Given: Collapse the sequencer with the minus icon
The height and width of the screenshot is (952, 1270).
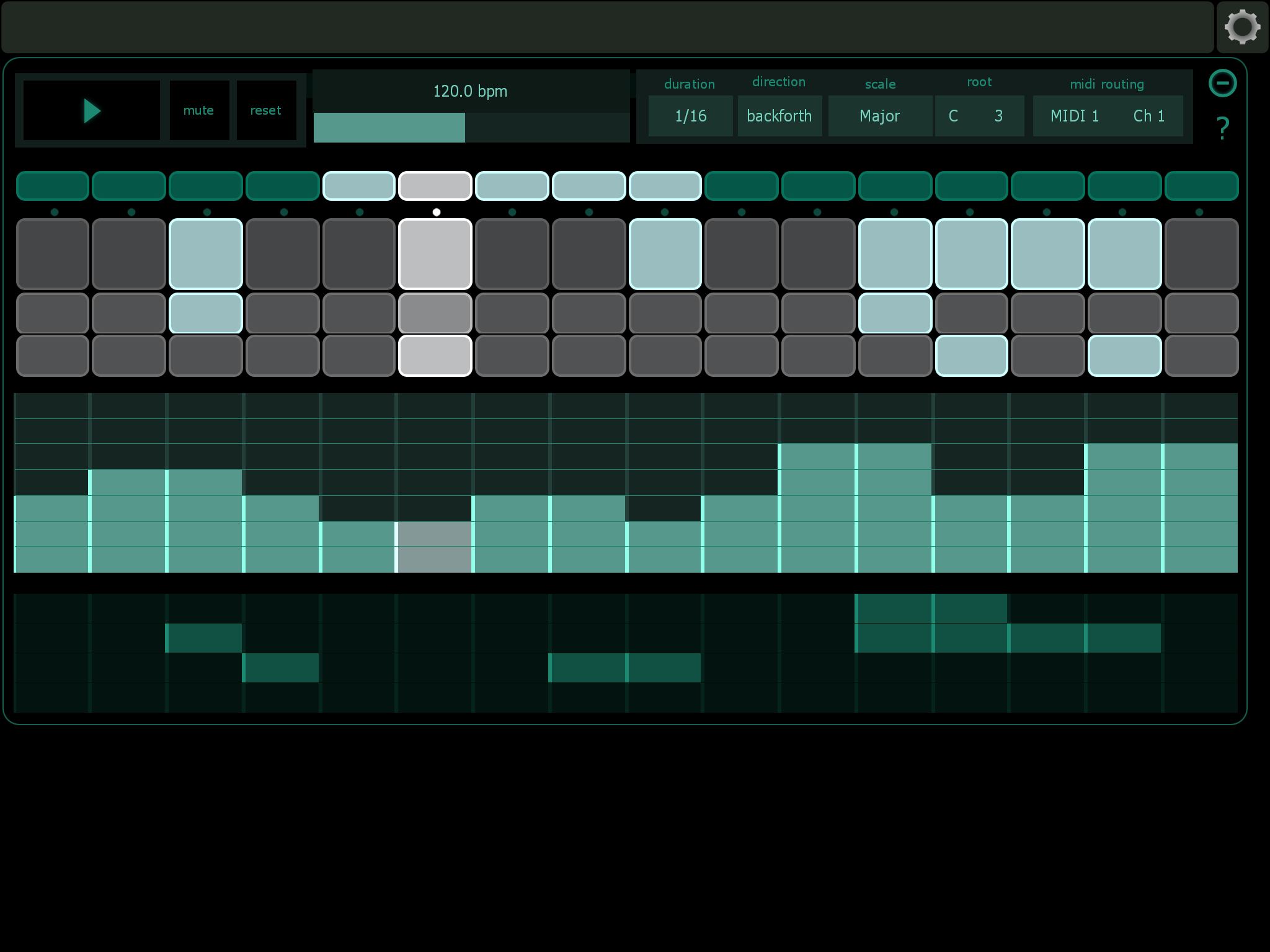Looking at the screenshot, I should point(1222,83).
